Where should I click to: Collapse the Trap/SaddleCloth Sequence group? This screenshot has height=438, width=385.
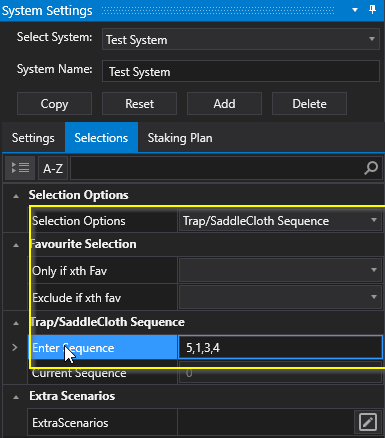click(16, 323)
